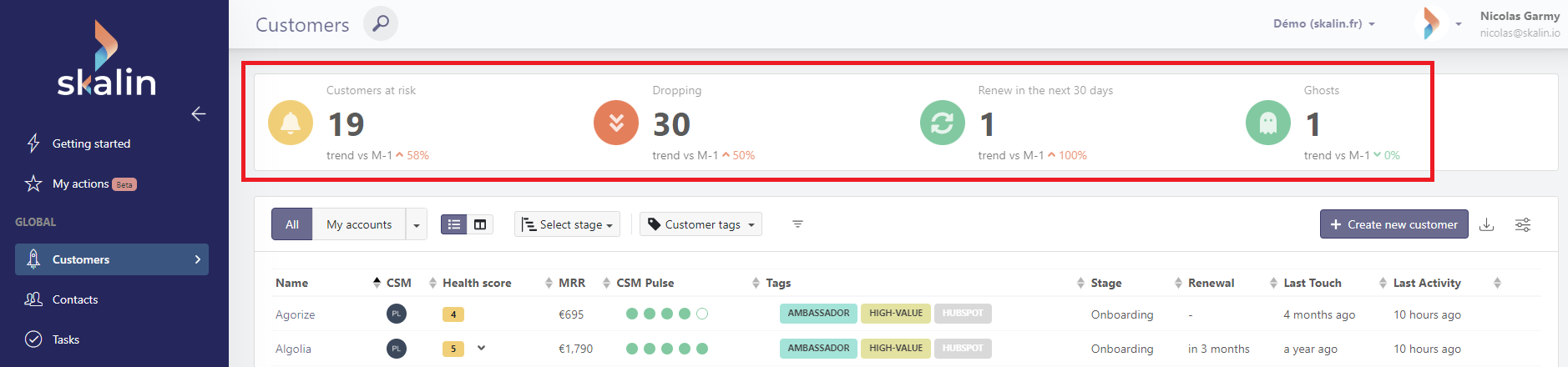Screen dimensions: 1568x367
Task: Open Getting started in the sidebar
Action: coord(91,143)
